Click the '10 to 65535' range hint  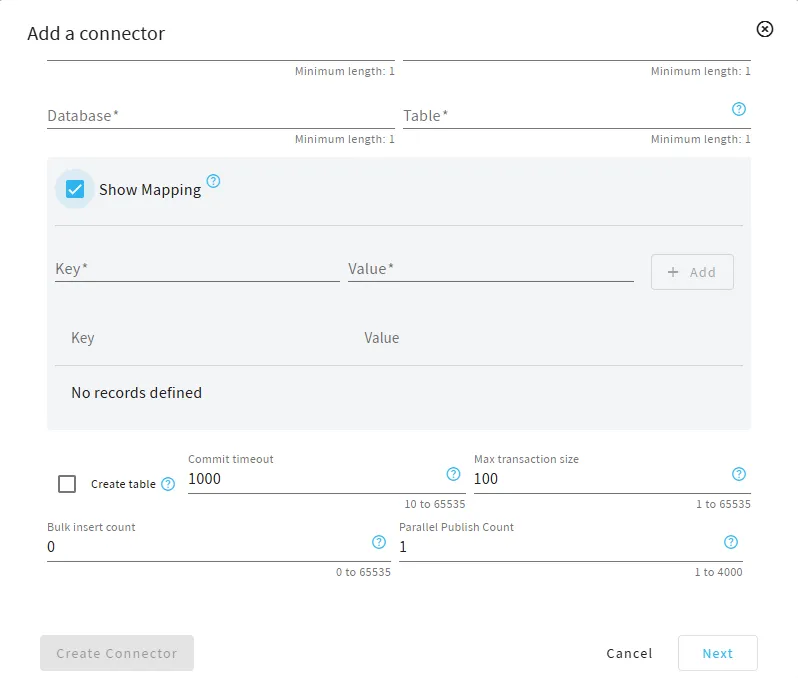pyautogui.click(x=435, y=504)
